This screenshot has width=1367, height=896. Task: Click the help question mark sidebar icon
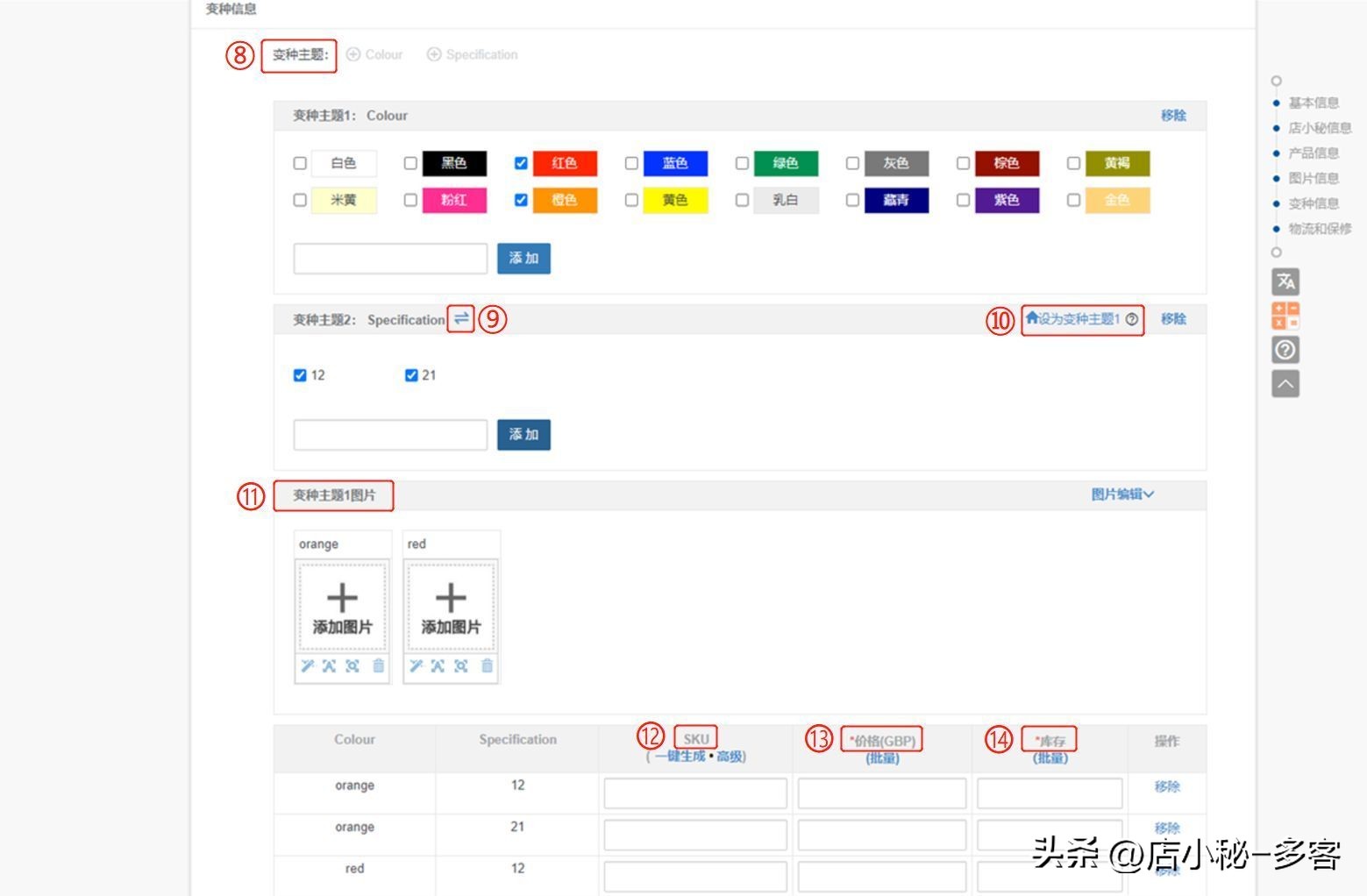point(1285,350)
